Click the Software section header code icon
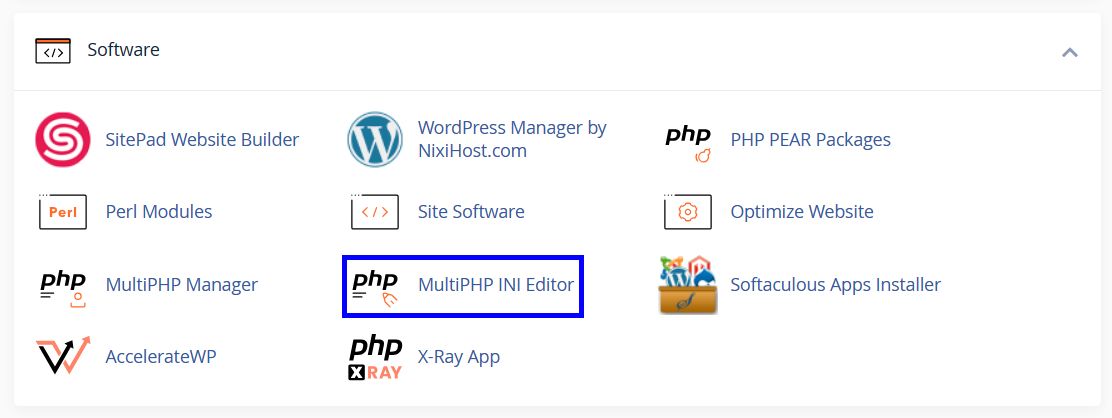This screenshot has width=1112, height=418. [x=53, y=51]
